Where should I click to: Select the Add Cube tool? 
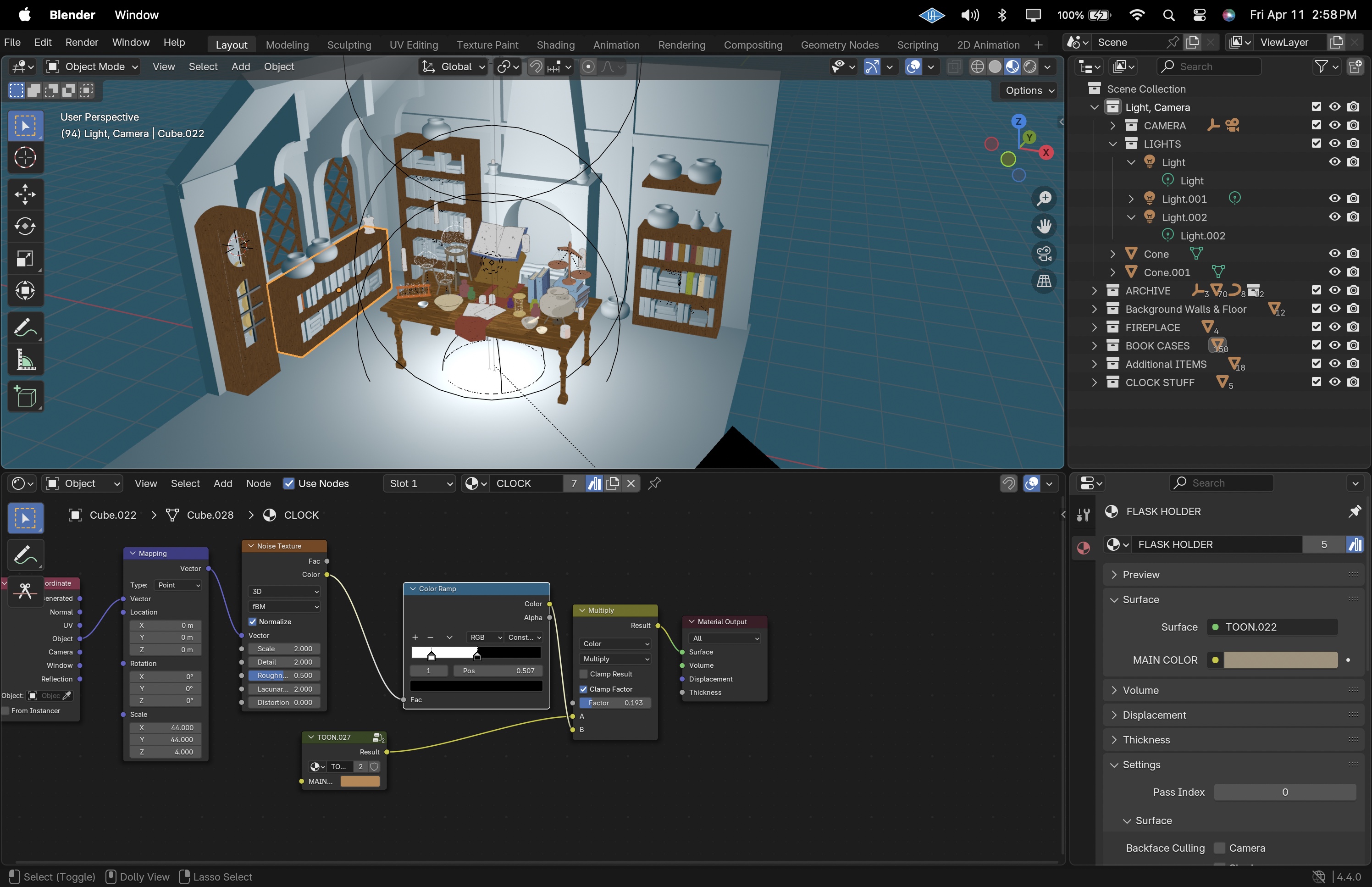click(25, 397)
